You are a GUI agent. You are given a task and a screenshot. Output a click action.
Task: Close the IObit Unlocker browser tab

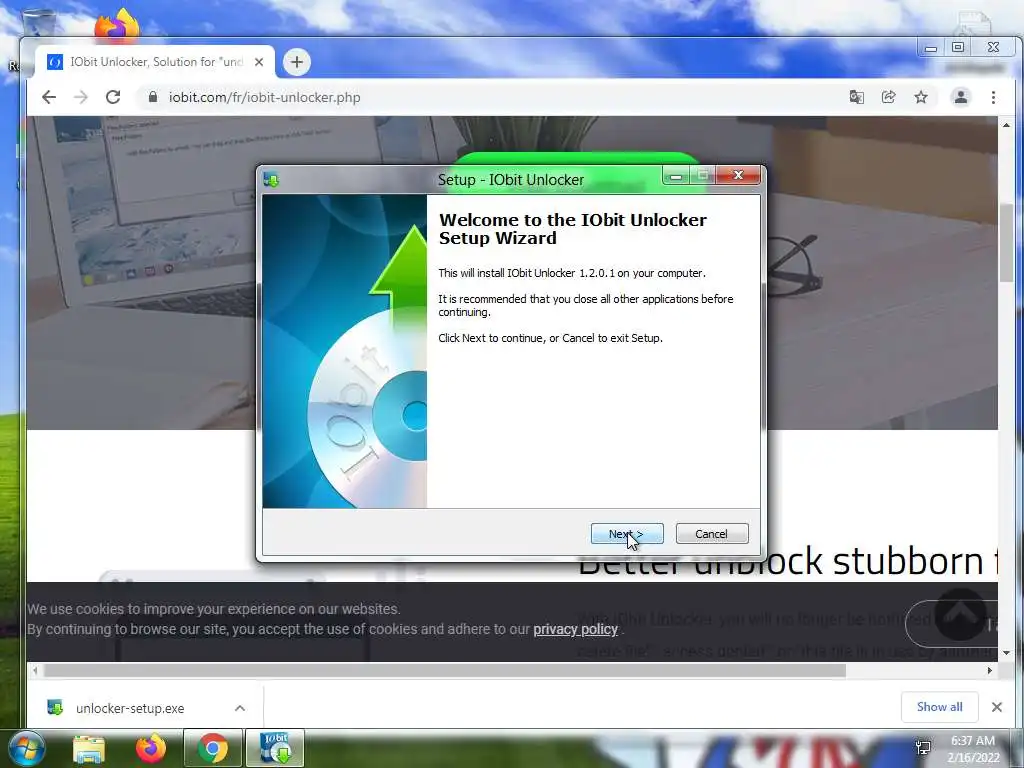[x=259, y=62]
